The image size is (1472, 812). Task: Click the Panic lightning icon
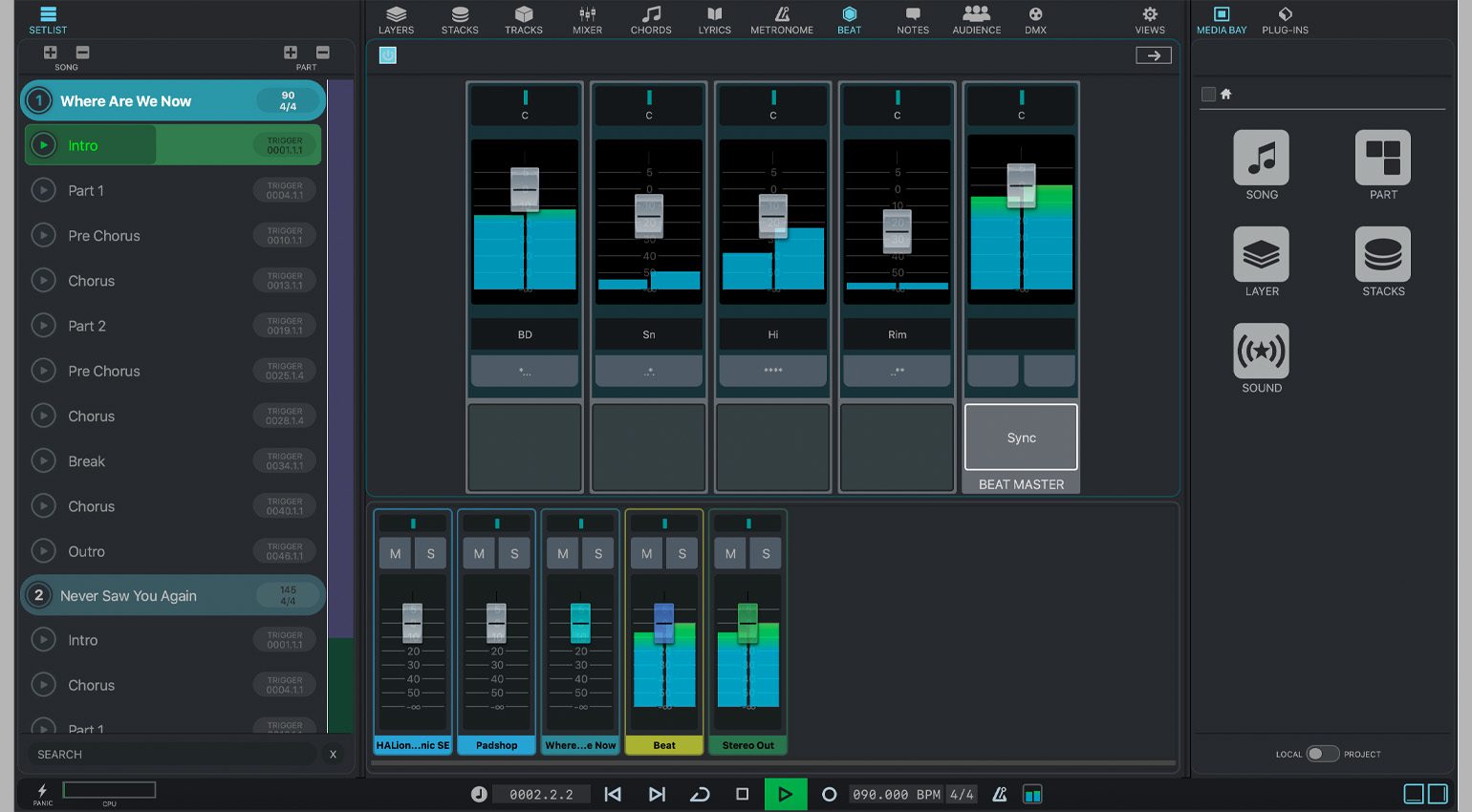pyautogui.click(x=42, y=791)
